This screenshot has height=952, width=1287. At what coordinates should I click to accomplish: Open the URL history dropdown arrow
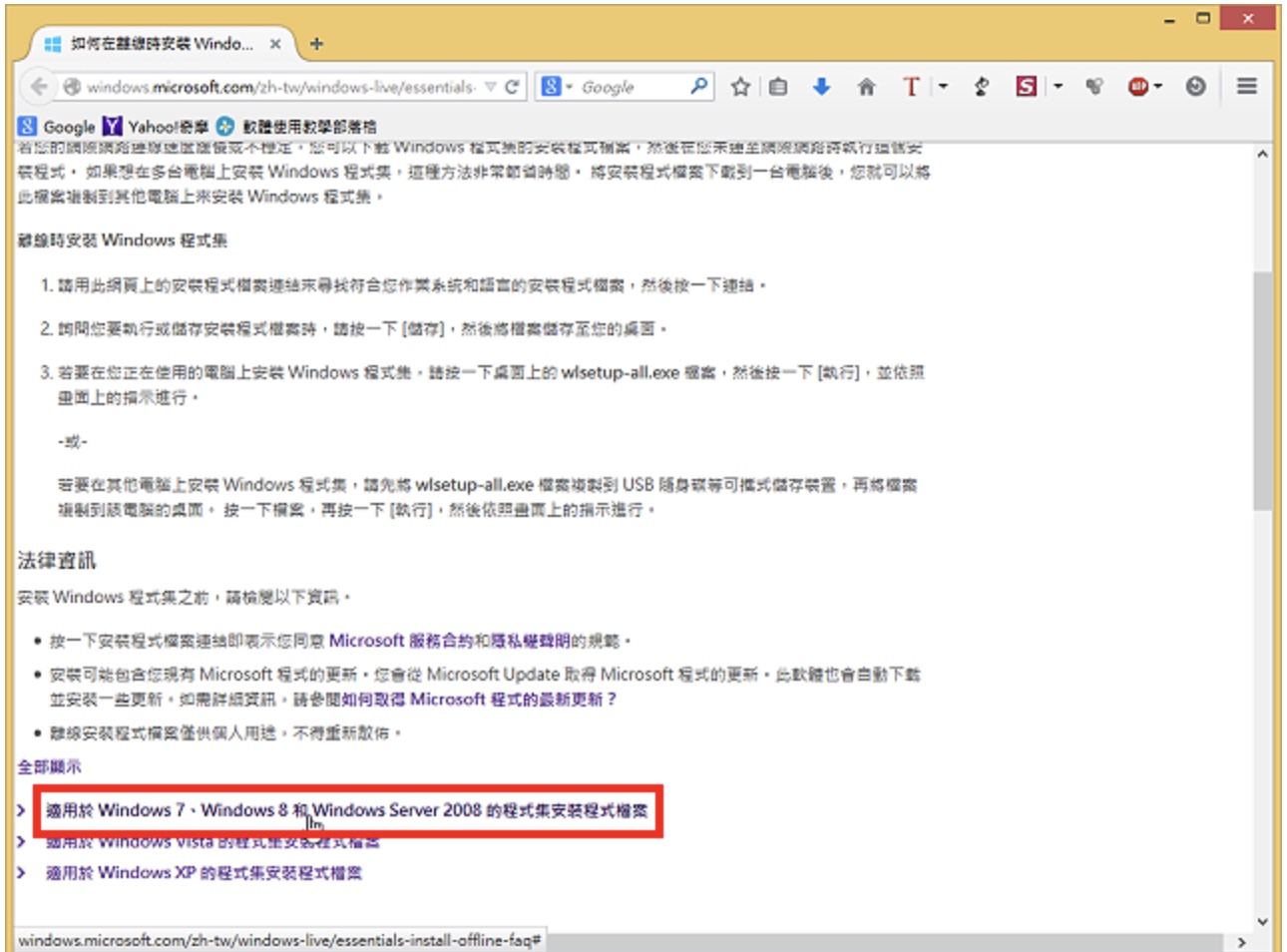pos(490,87)
